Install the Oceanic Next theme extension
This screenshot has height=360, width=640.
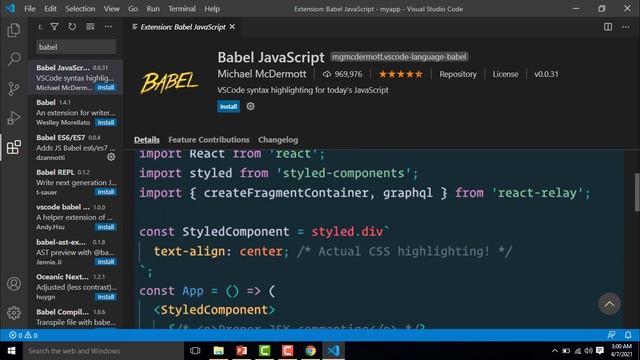pyautogui.click(x=106, y=297)
